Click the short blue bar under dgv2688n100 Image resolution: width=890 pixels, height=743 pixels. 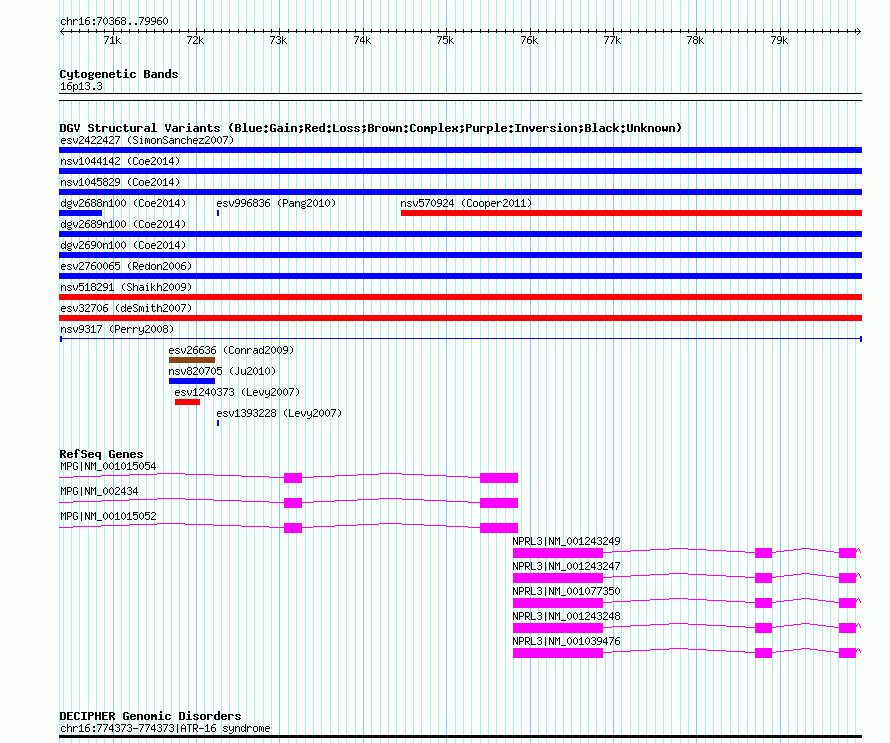click(x=81, y=213)
